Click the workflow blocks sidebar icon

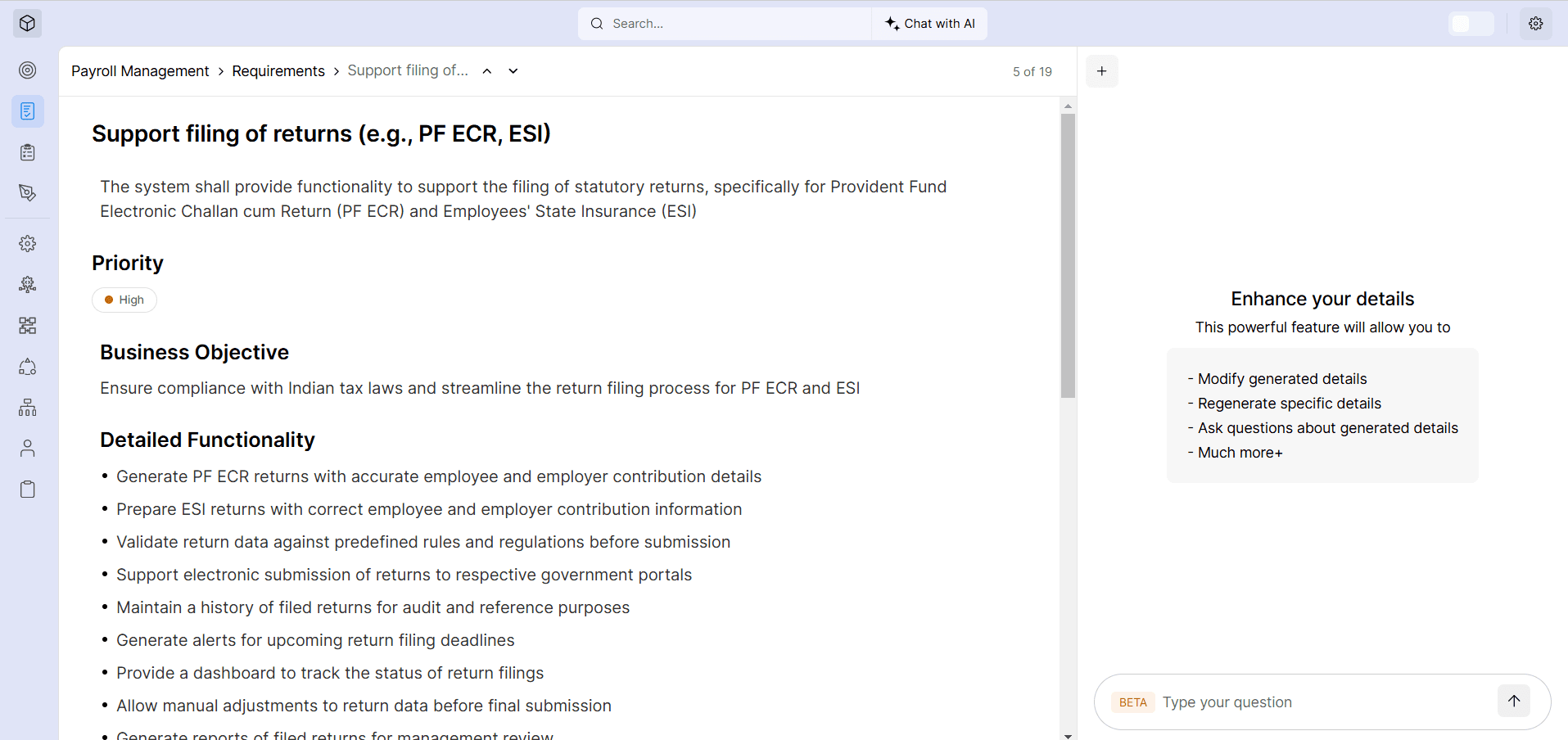pyautogui.click(x=27, y=326)
